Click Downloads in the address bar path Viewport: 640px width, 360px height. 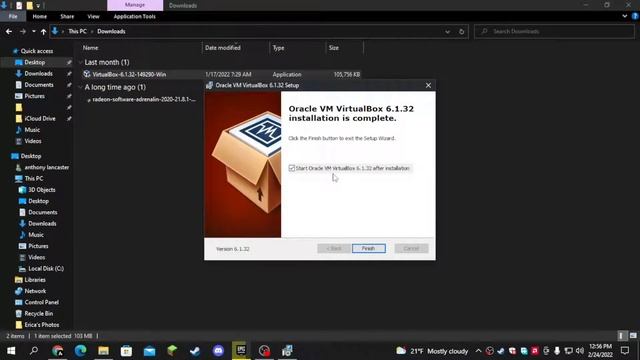click(x=111, y=31)
